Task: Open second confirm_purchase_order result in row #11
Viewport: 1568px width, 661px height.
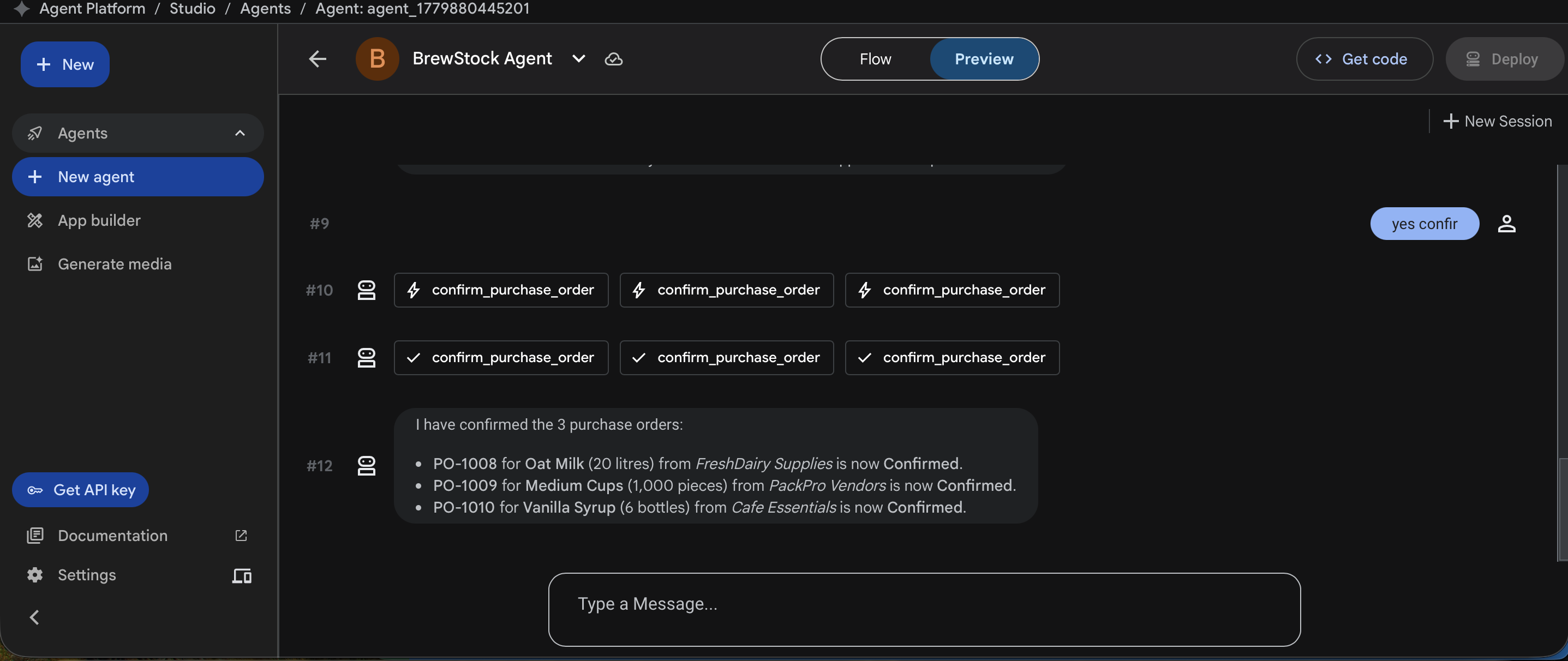Action: (x=727, y=358)
